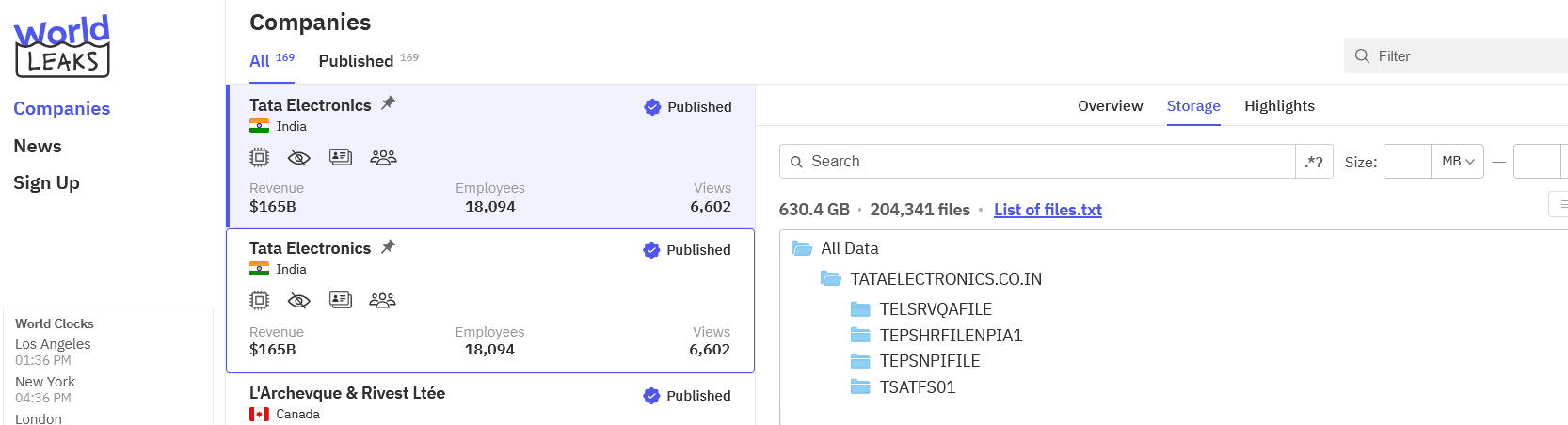This screenshot has height=425, width=1568.
Task: Click the people group icon on second Tata Electronics card
Action: point(382,300)
